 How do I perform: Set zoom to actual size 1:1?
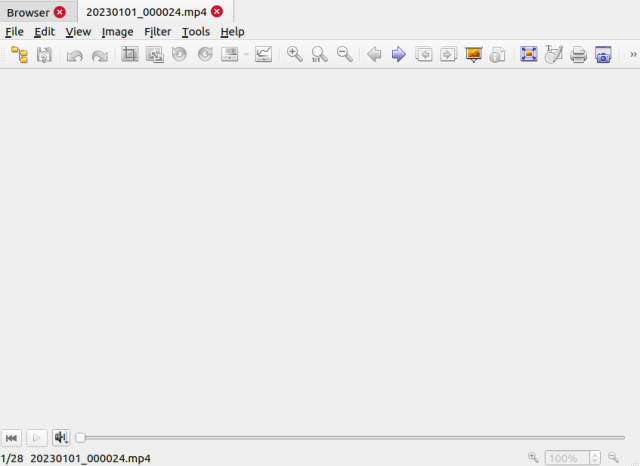point(319,54)
